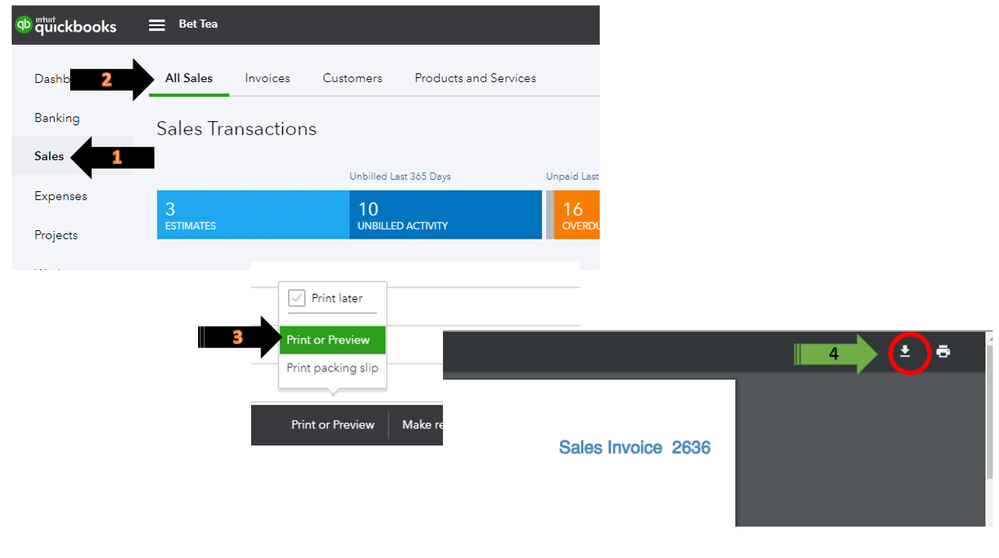Click Print or Preview in bottom bar
The height and width of the screenshot is (558, 999).
333,425
